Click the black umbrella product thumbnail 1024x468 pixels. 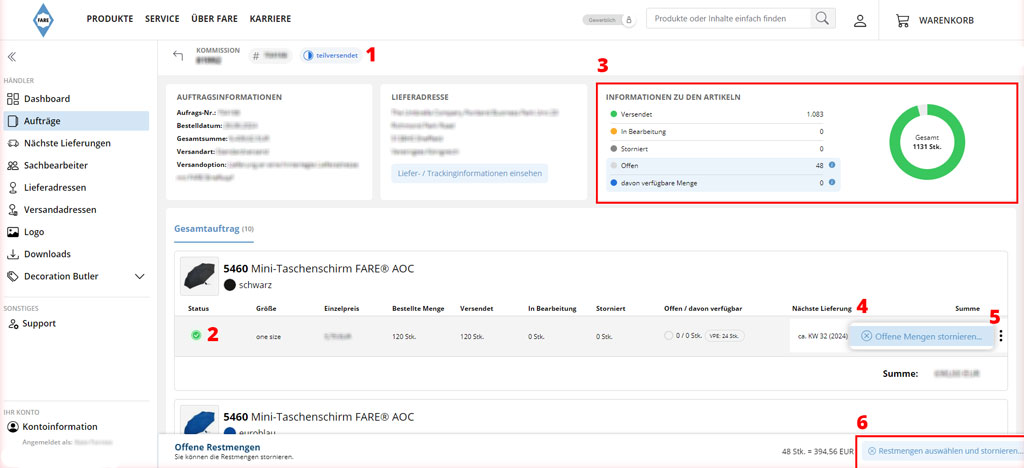197,276
